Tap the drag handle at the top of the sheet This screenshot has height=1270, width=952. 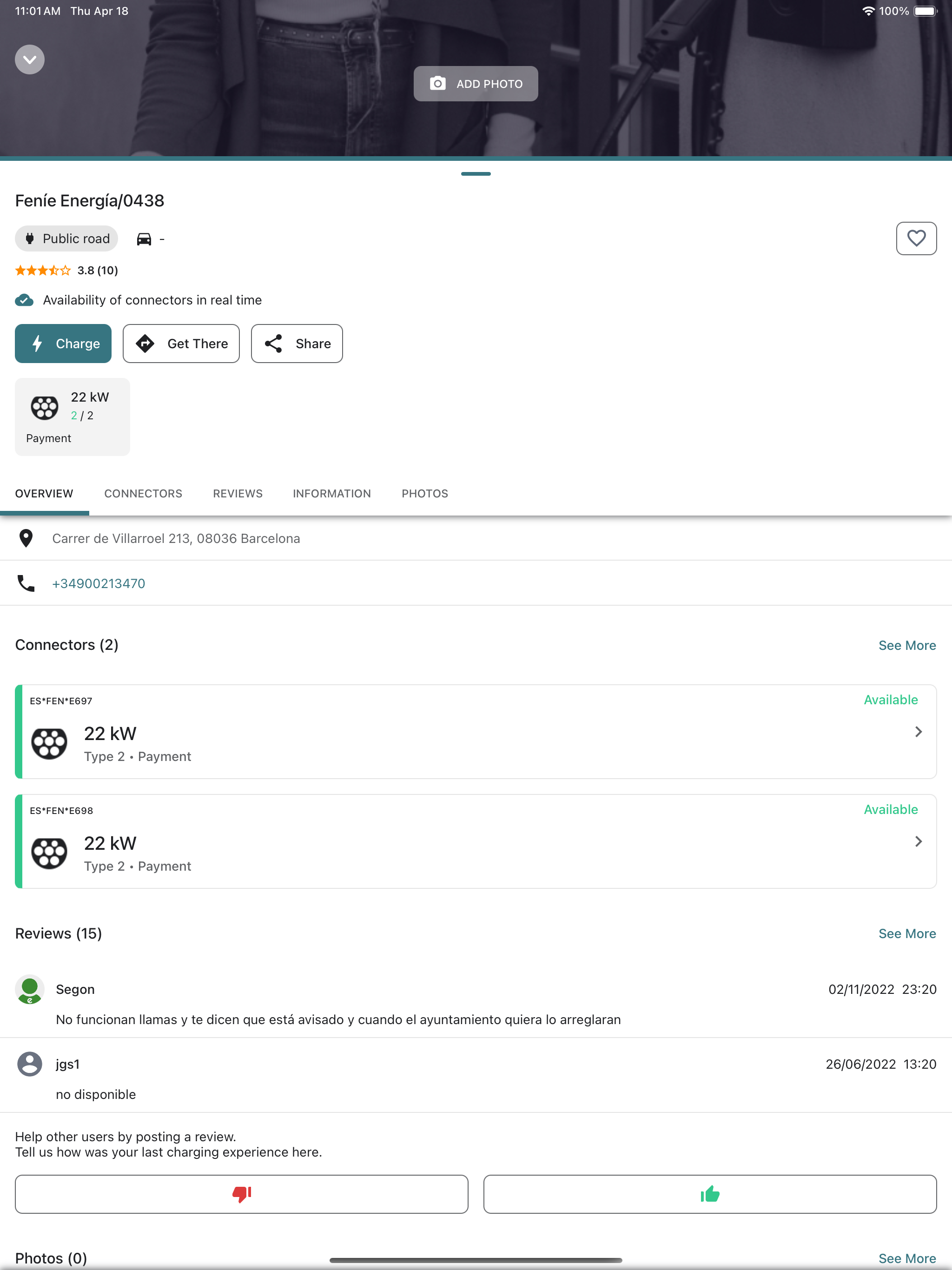point(476,173)
